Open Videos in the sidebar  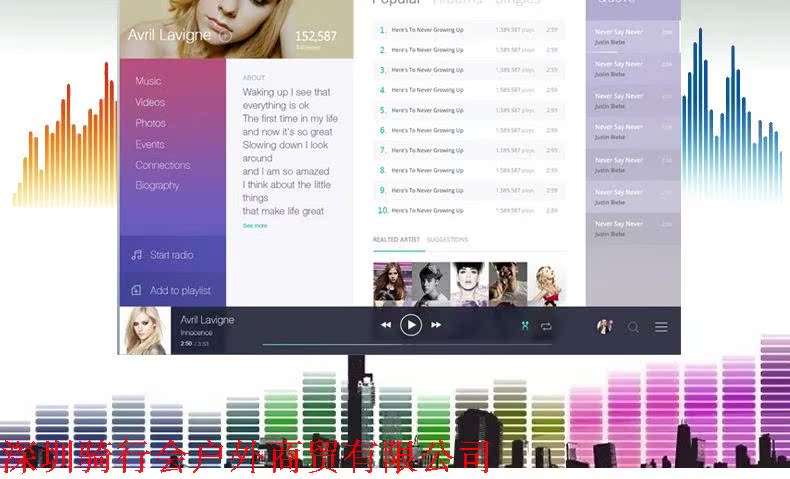[x=150, y=102]
